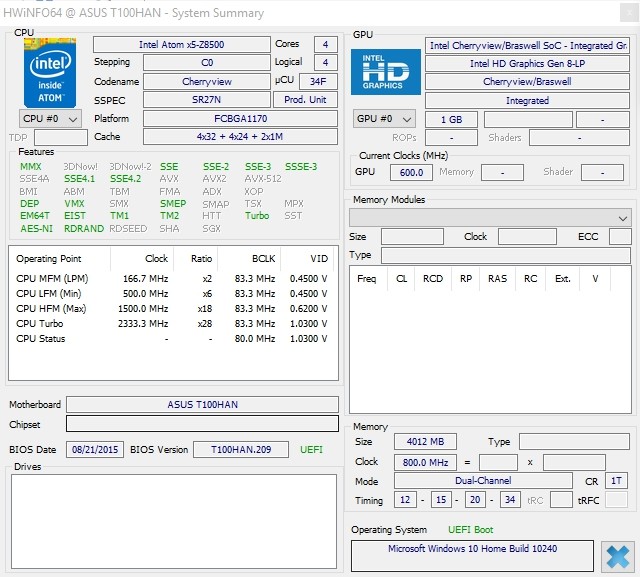Click the Intel HD Graphics Gen 8-LP field
640x577 pixels.
point(527,64)
